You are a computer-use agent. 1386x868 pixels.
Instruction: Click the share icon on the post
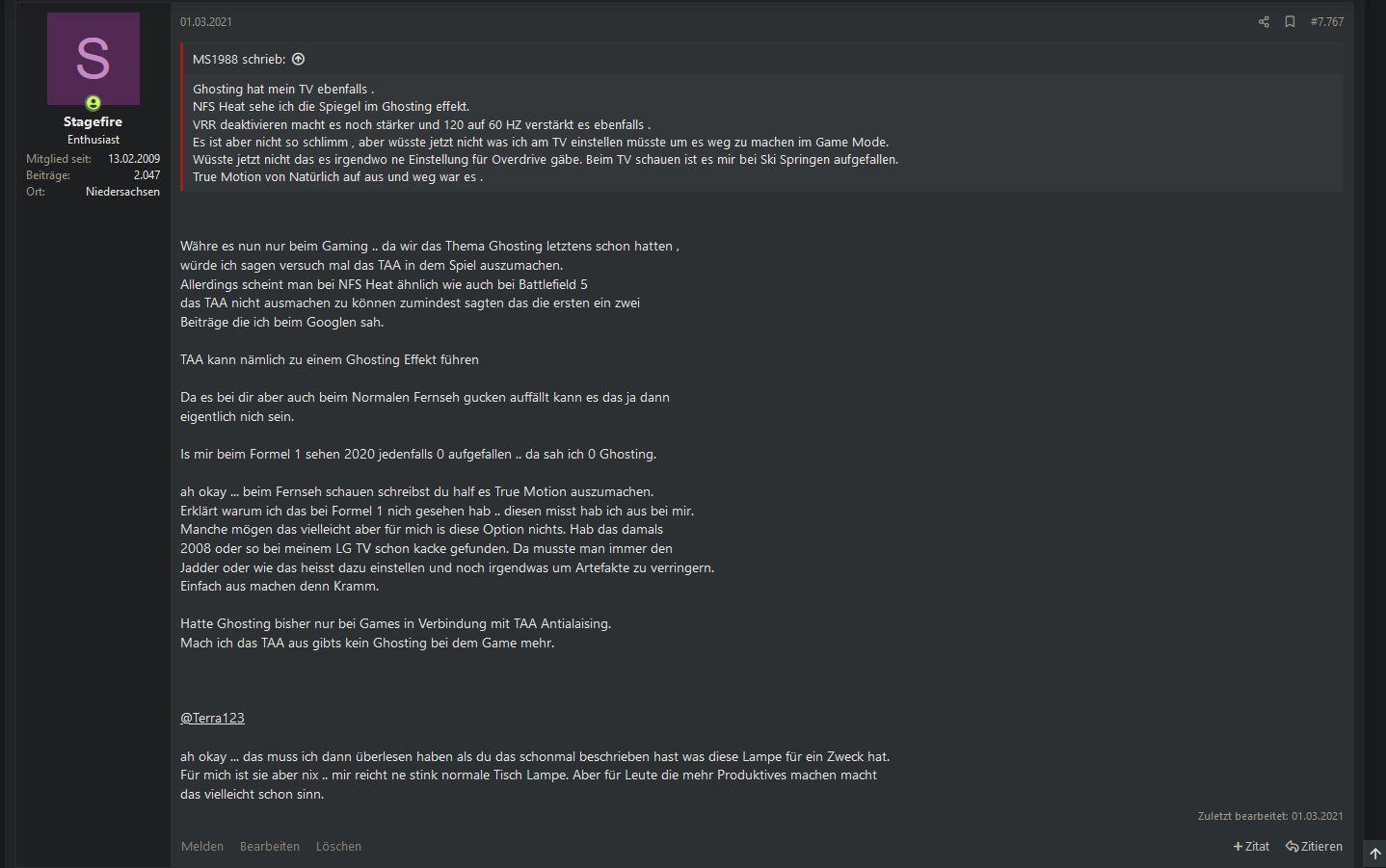coord(1264,21)
